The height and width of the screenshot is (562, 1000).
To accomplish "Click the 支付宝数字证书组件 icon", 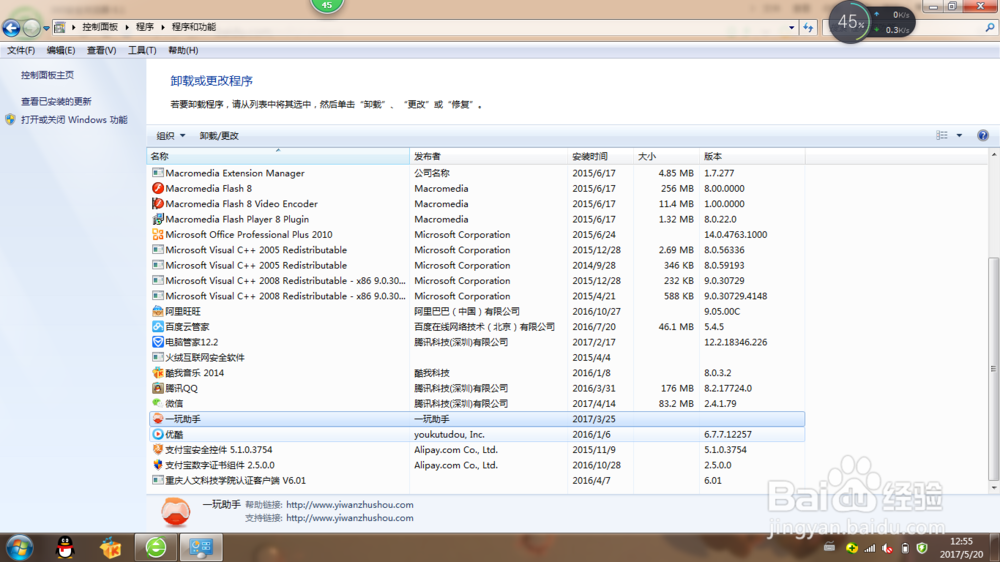I will pyautogui.click(x=158, y=465).
